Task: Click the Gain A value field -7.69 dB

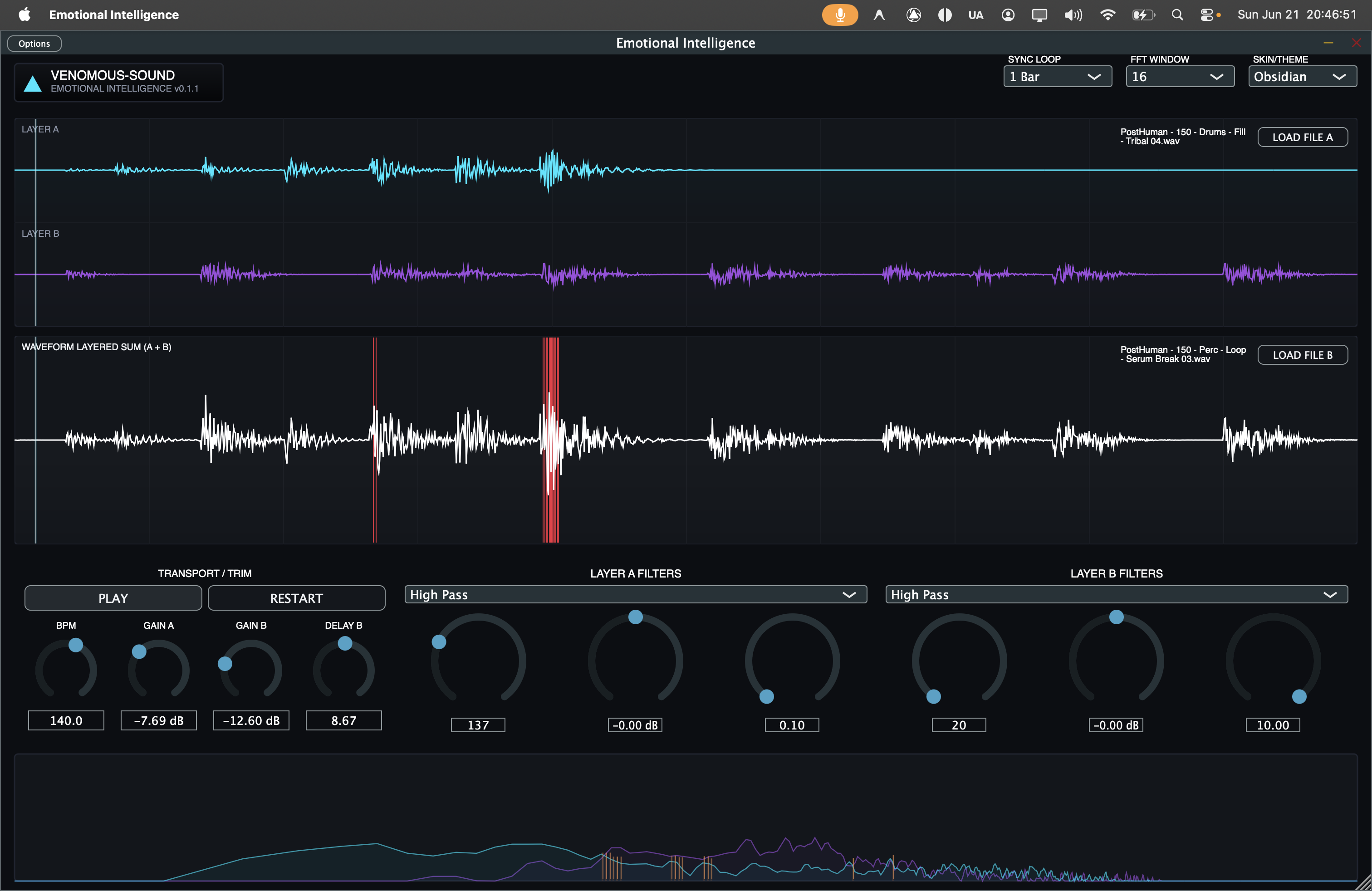Action: pos(158,720)
